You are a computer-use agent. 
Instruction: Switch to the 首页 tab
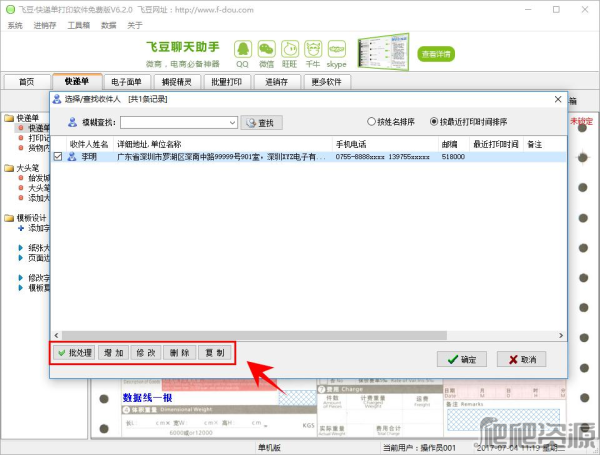(27, 82)
